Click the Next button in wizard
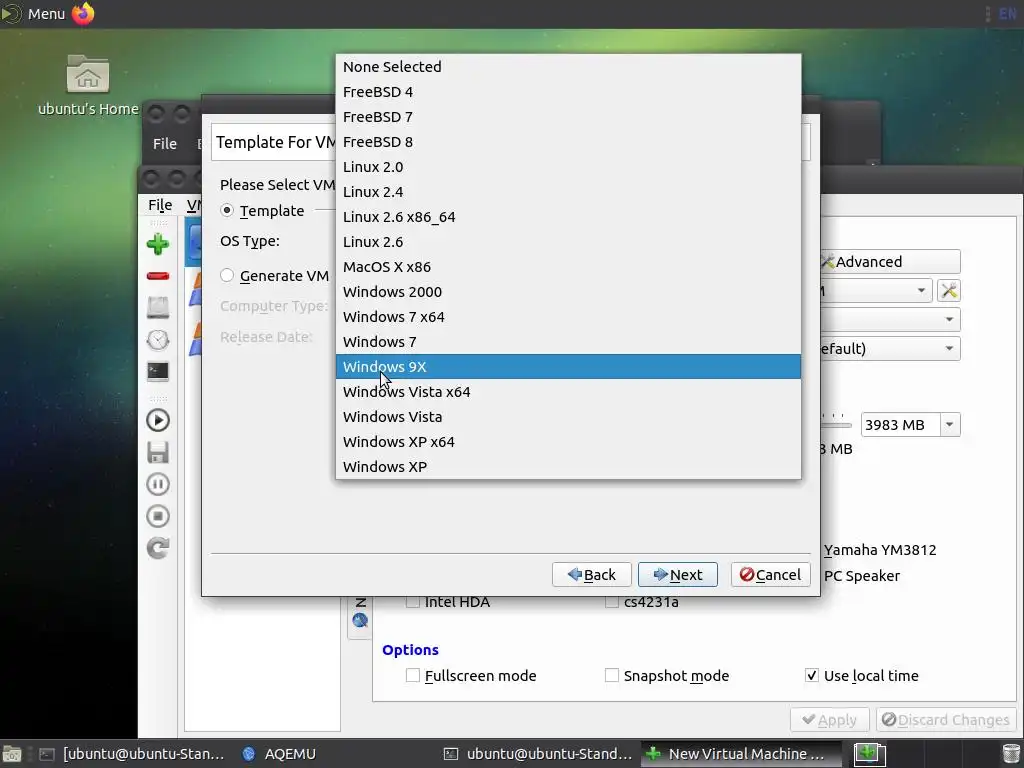This screenshot has width=1024, height=768. [678, 575]
